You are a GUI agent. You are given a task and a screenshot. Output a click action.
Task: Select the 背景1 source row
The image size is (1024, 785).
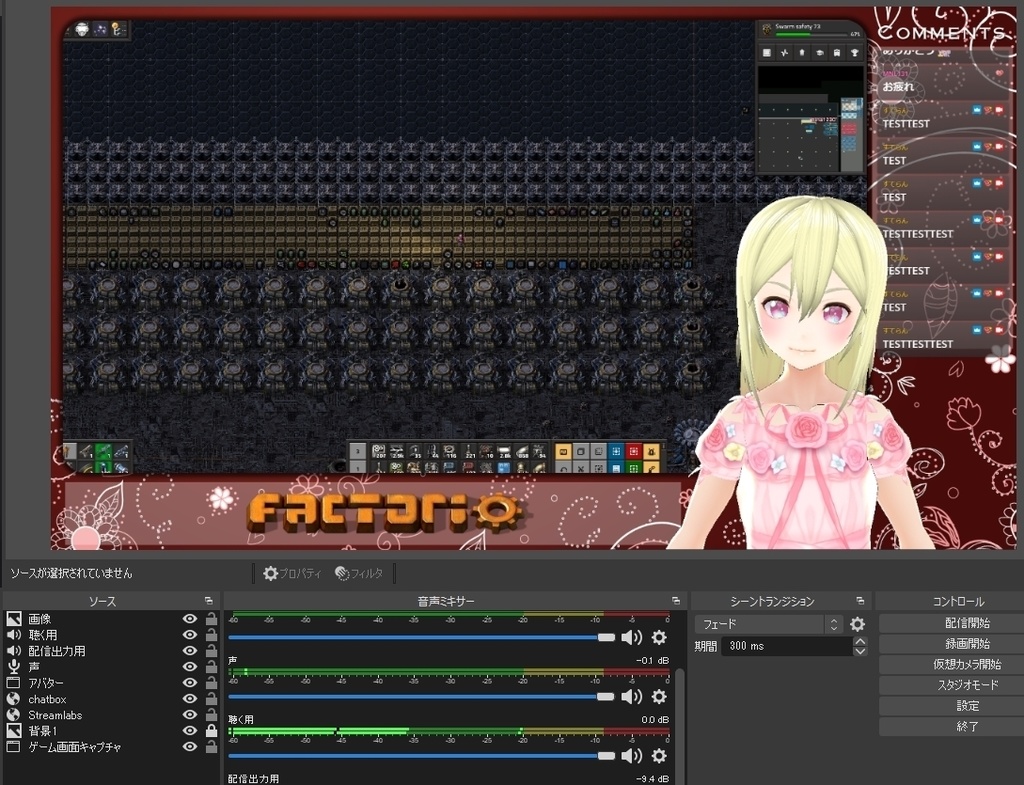tap(112, 731)
